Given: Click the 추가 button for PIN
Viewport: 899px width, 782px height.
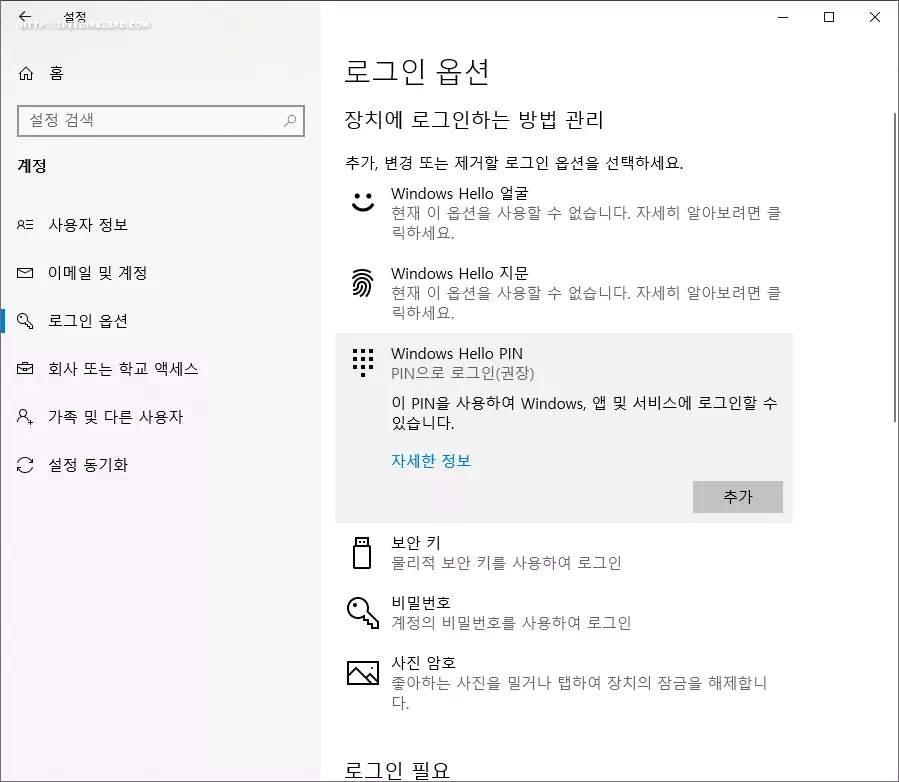Looking at the screenshot, I should (737, 496).
